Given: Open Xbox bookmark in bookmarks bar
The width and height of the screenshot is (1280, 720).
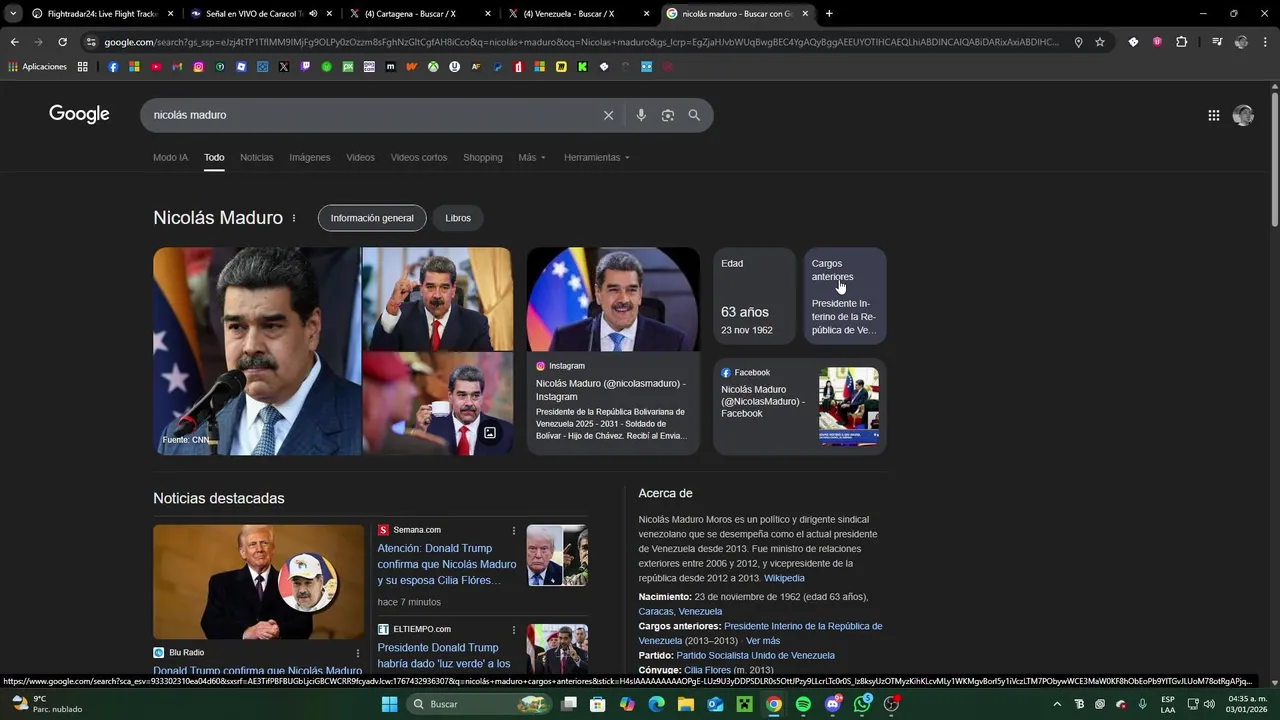Looking at the screenshot, I should [433, 67].
